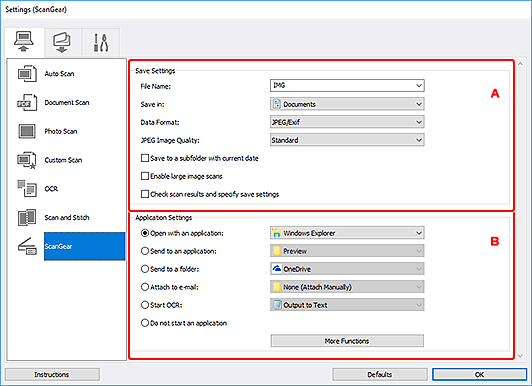Enable Save to a subfolder with current date
Image resolution: width=532 pixels, height=386 pixels.
click(145, 158)
